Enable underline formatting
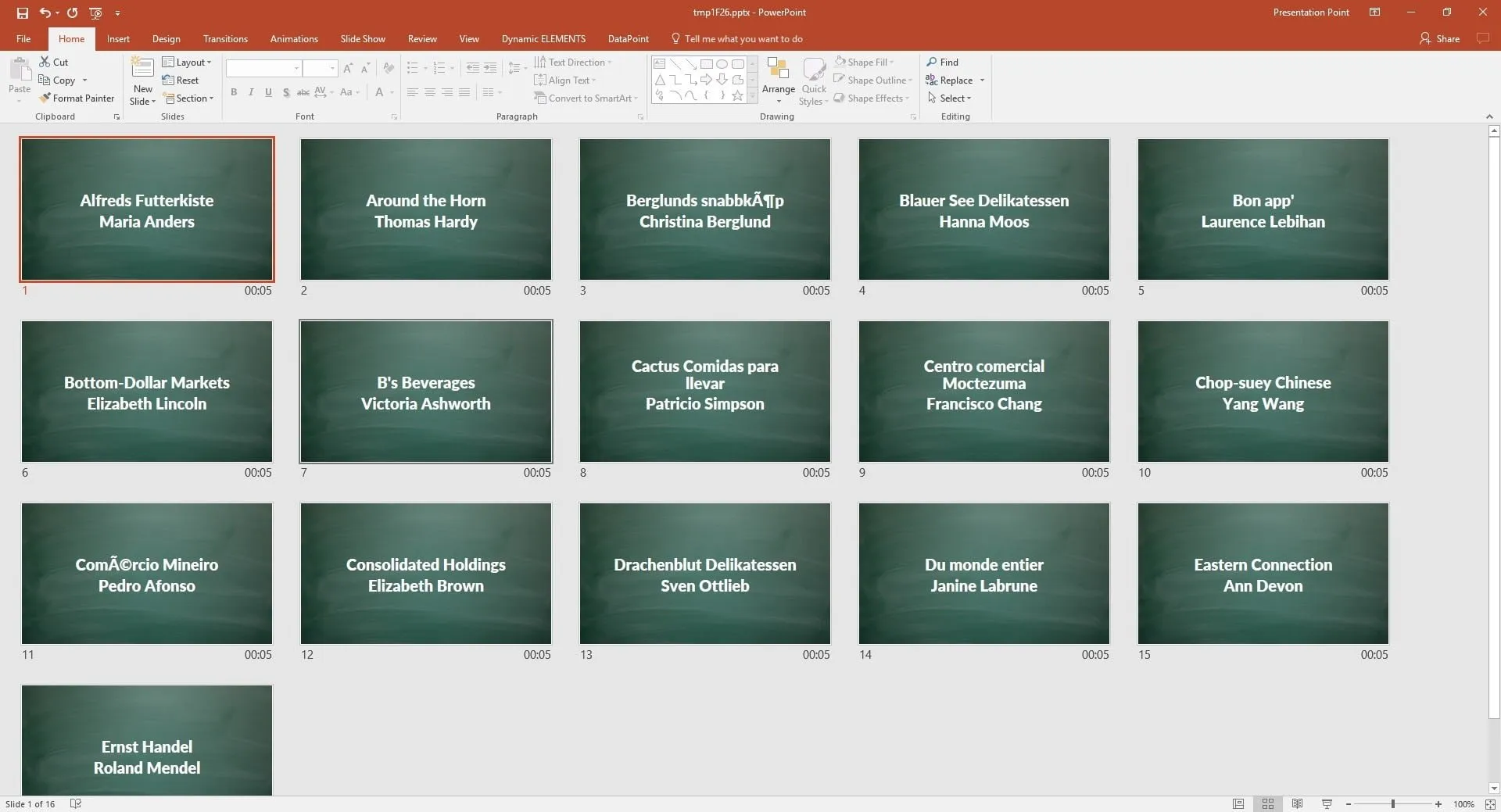1501x812 pixels. click(268, 92)
